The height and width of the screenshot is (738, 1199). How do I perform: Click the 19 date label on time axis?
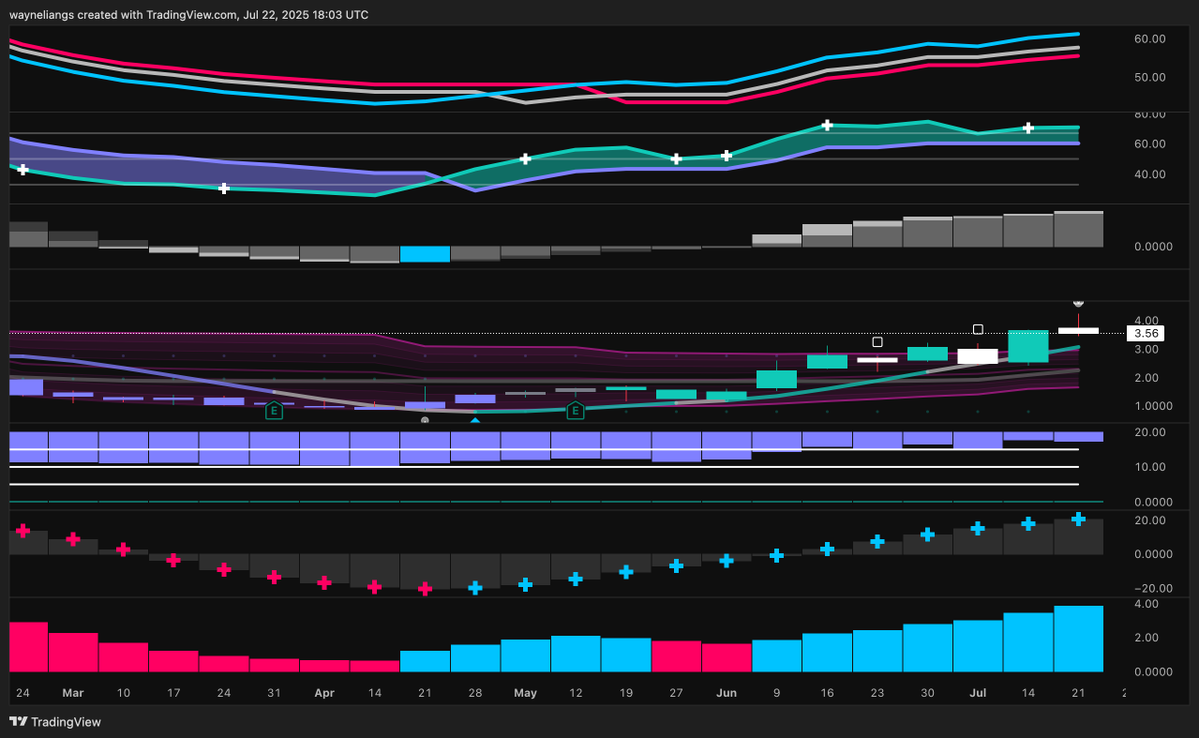point(626,693)
